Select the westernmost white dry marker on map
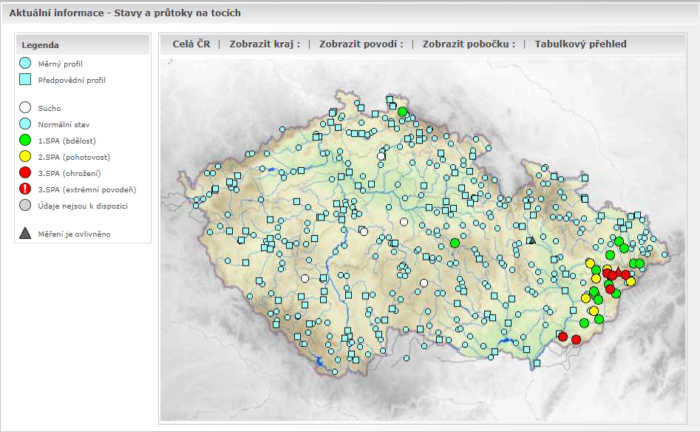The width and height of the screenshot is (700, 432). (305, 278)
